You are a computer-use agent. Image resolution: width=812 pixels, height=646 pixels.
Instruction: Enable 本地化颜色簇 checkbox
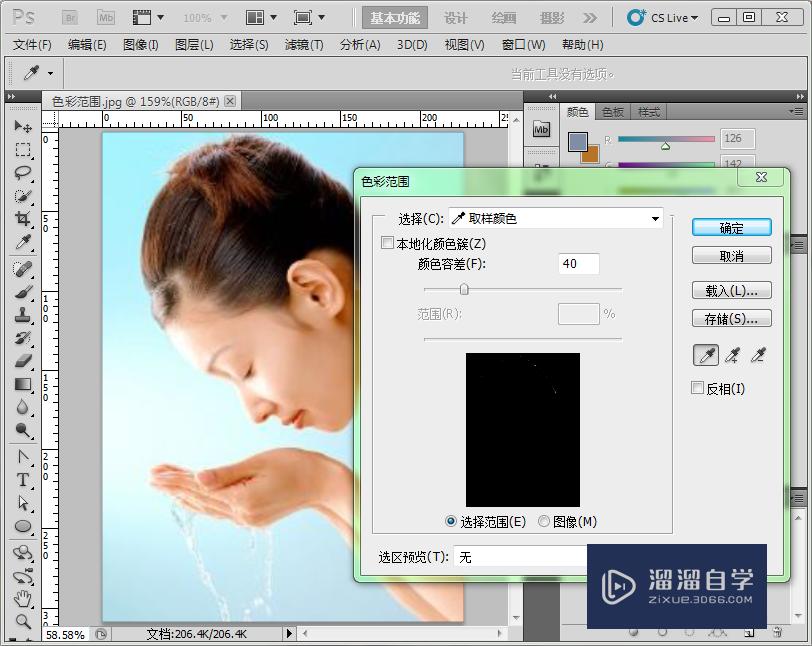point(387,242)
